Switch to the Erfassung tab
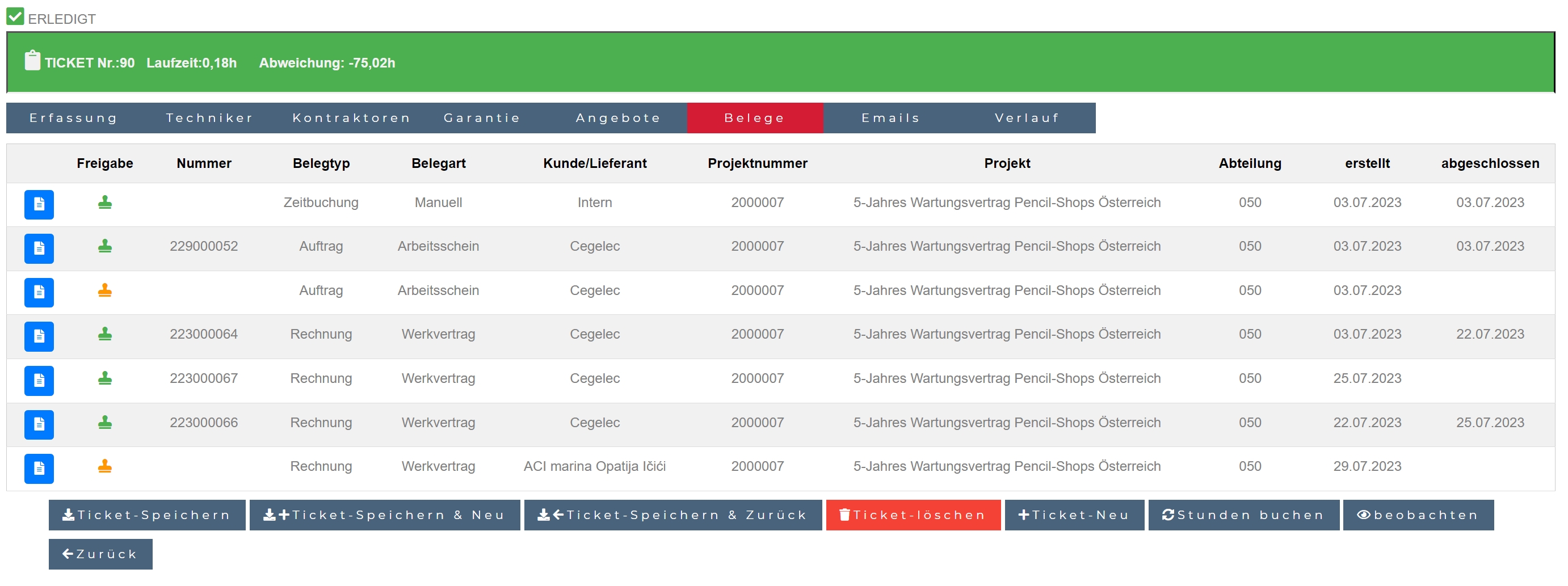Viewport: 1568px width, 586px height. pos(74,118)
